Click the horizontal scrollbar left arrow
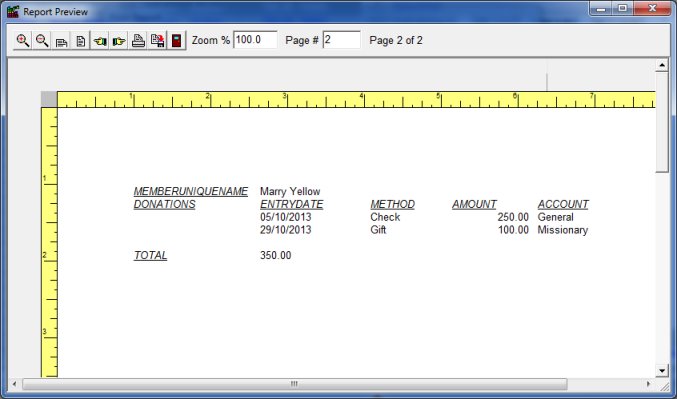The image size is (677, 399). [x=14, y=384]
